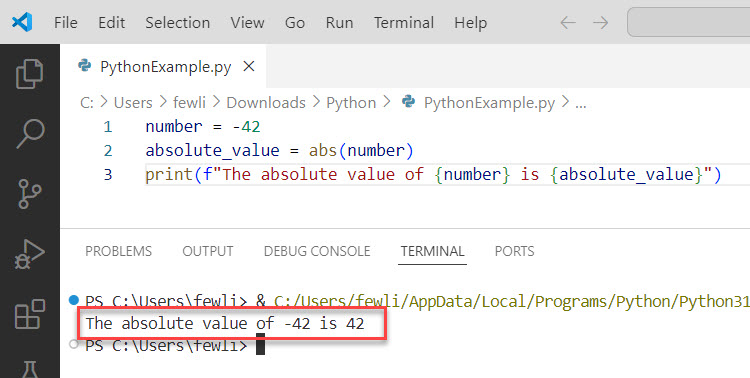Open the Selection menu
Viewport: 750px width, 378px height.
click(x=177, y=22)
